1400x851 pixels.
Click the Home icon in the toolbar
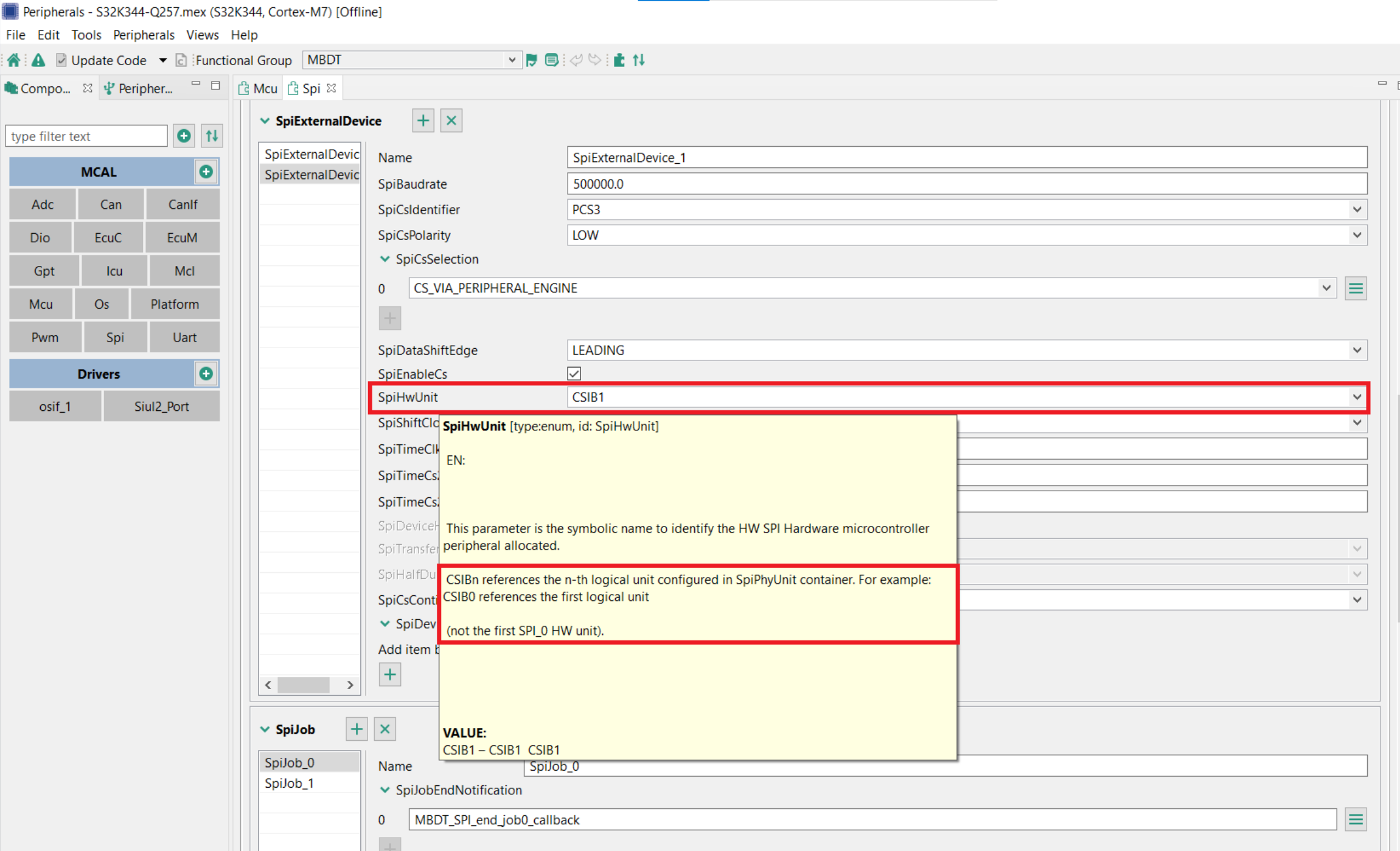(x=13, y=60)
